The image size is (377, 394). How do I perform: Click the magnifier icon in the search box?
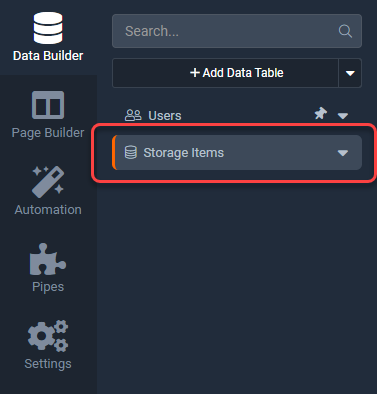pos(345,31)
